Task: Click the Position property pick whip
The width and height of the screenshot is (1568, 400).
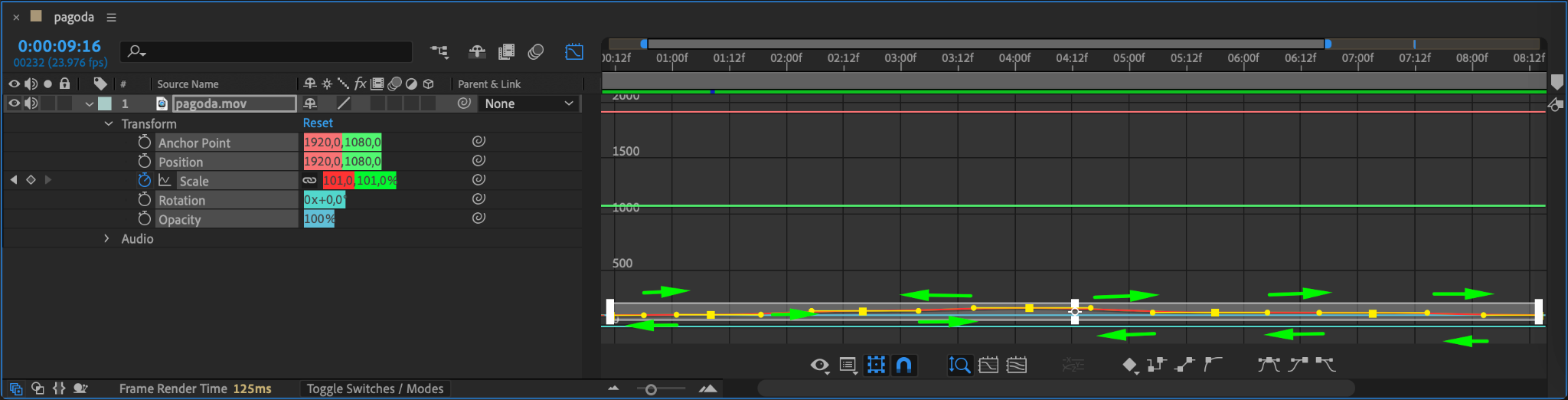Action: click(479, 160)
